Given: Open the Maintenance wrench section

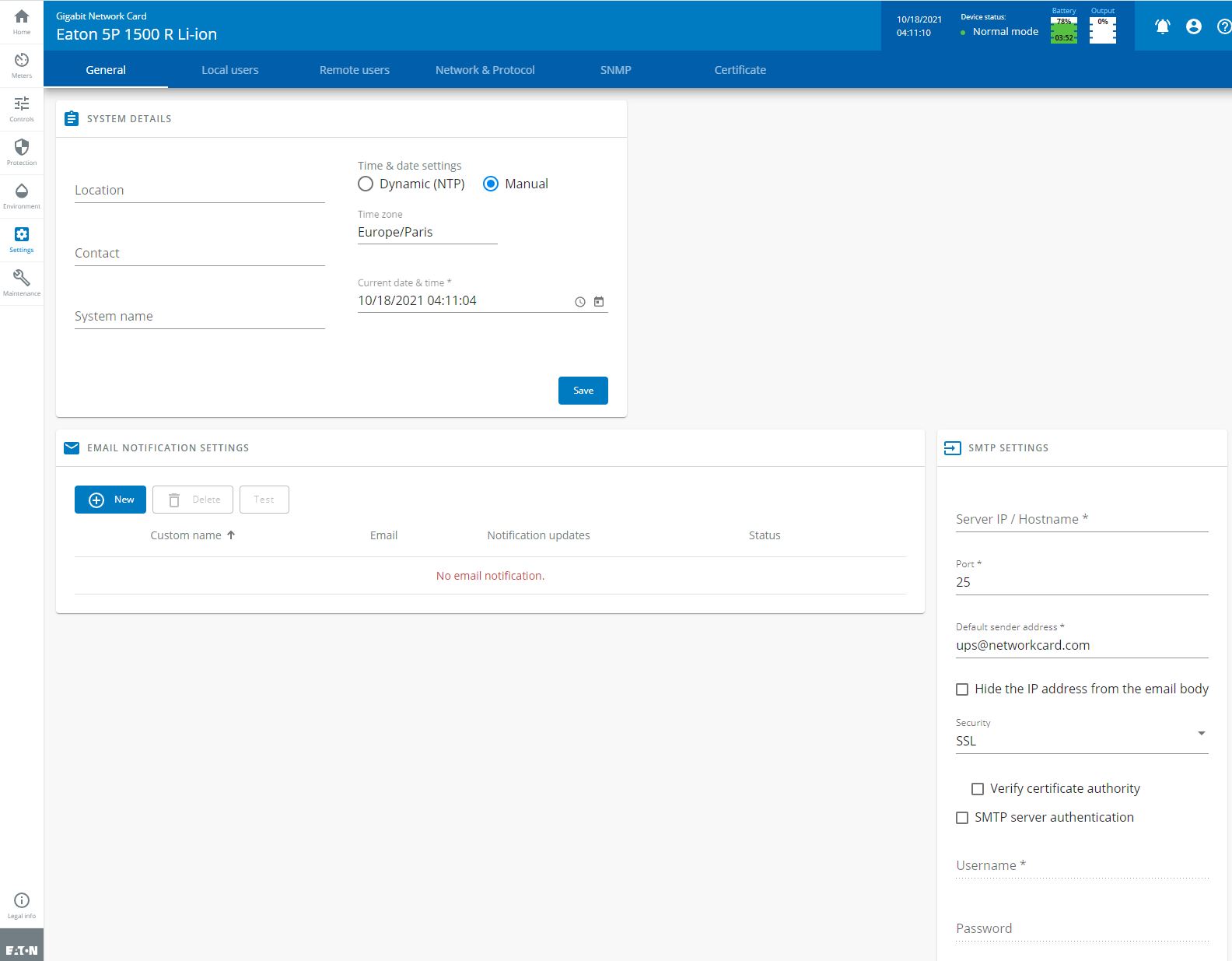Looking at the screenshot, I should tap(22, 282).
